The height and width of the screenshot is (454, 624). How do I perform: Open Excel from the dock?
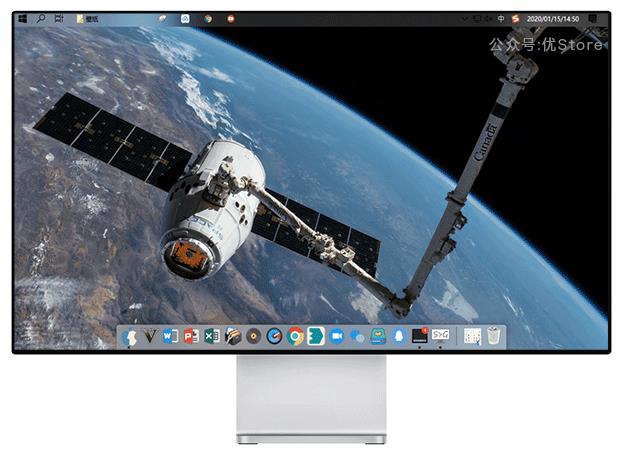click(211, 337)
